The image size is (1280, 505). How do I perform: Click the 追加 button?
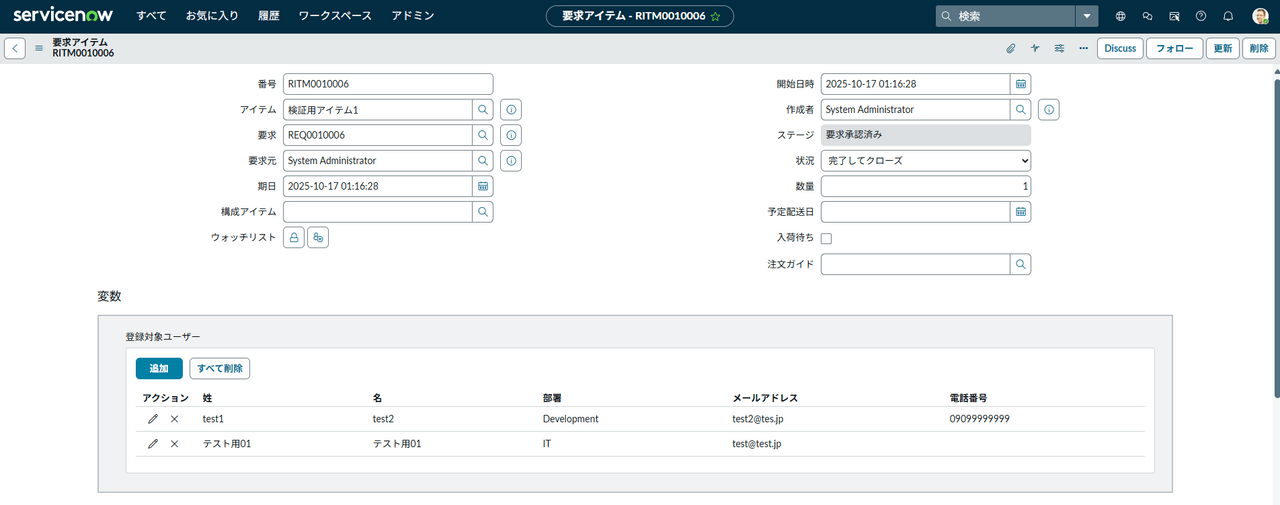click(x=159, y=369)
